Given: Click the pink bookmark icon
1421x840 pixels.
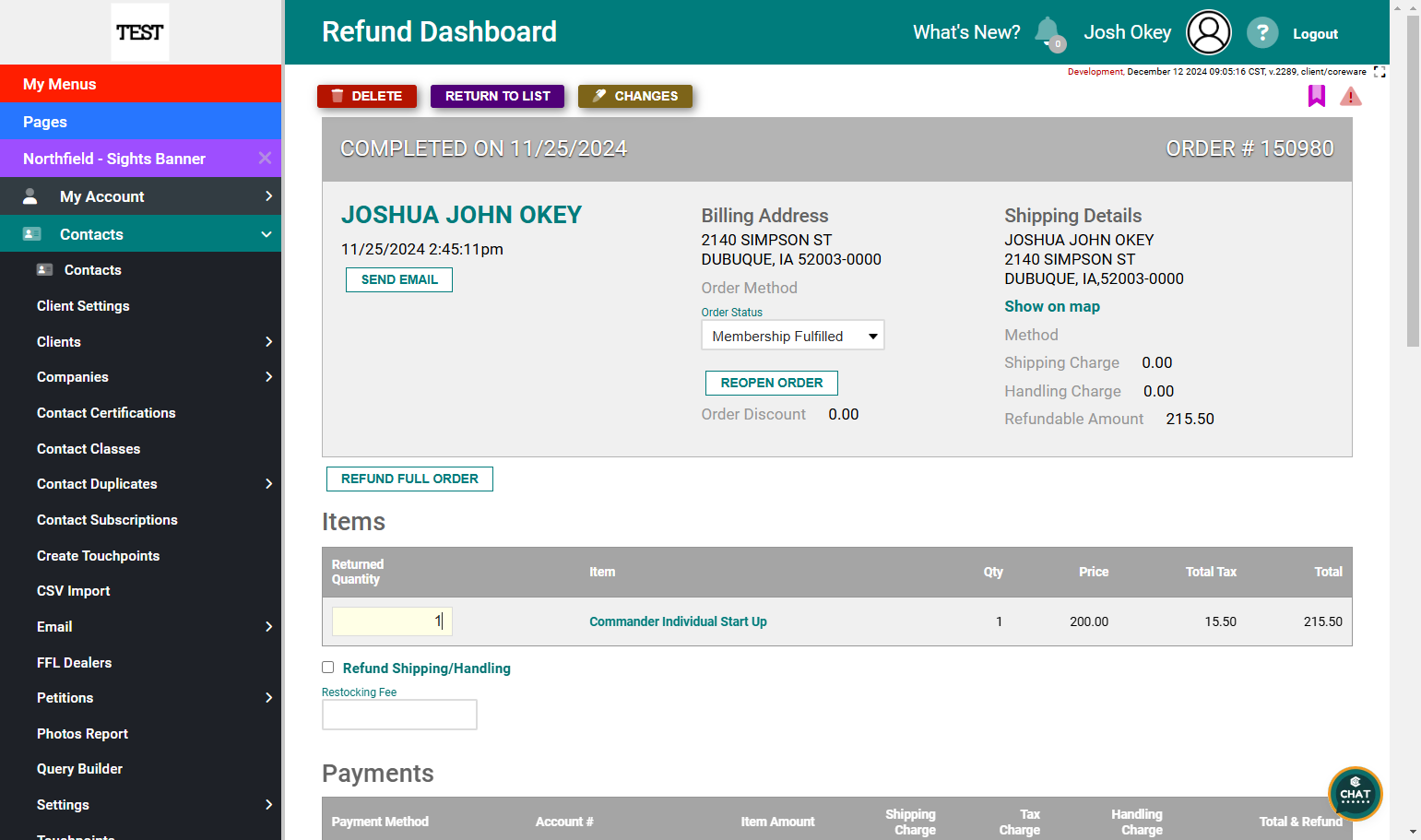Looking at the screenshot, I should coord(1317,96).
